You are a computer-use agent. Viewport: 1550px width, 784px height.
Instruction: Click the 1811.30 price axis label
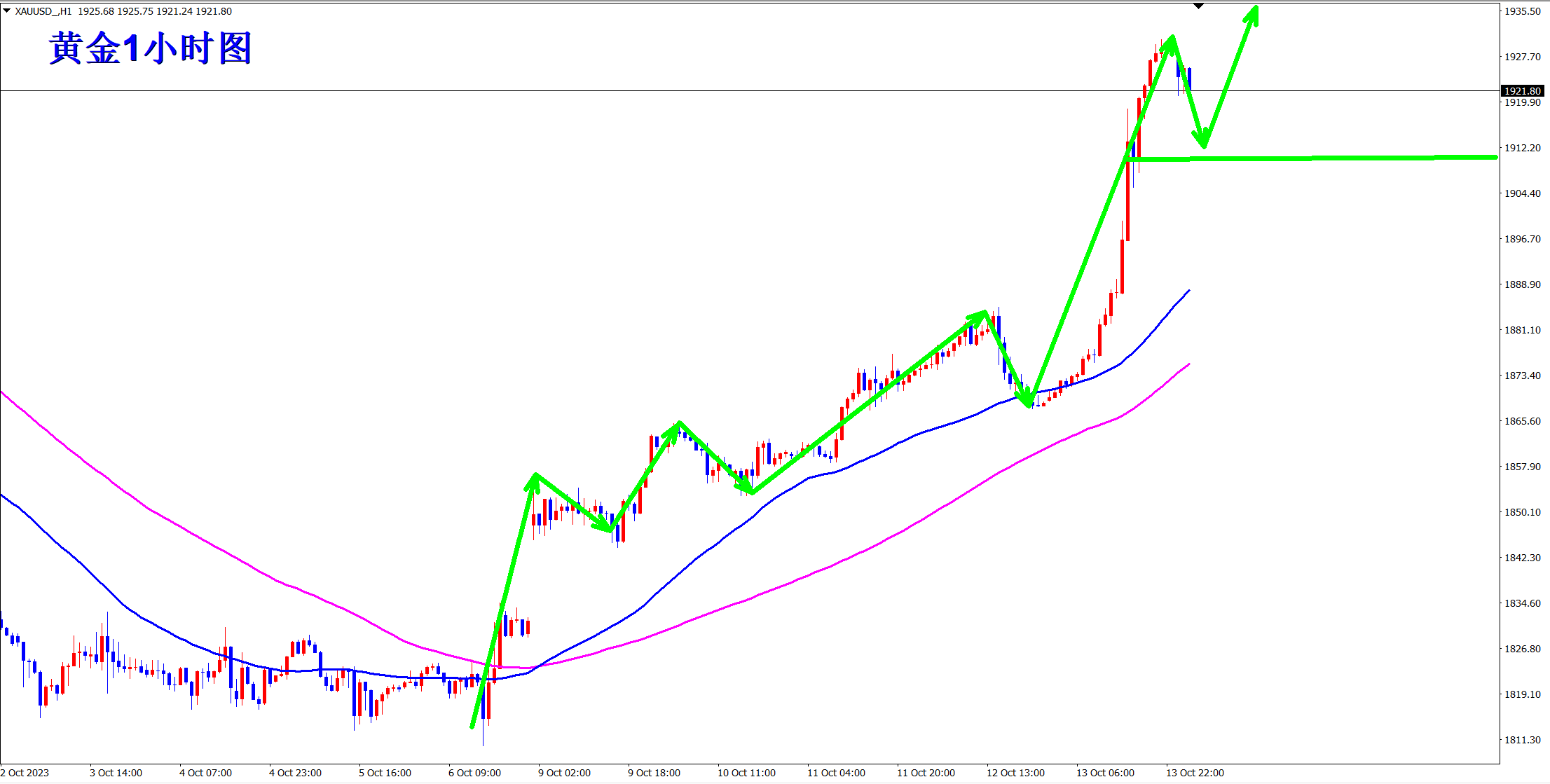(x=1523, y=740)
